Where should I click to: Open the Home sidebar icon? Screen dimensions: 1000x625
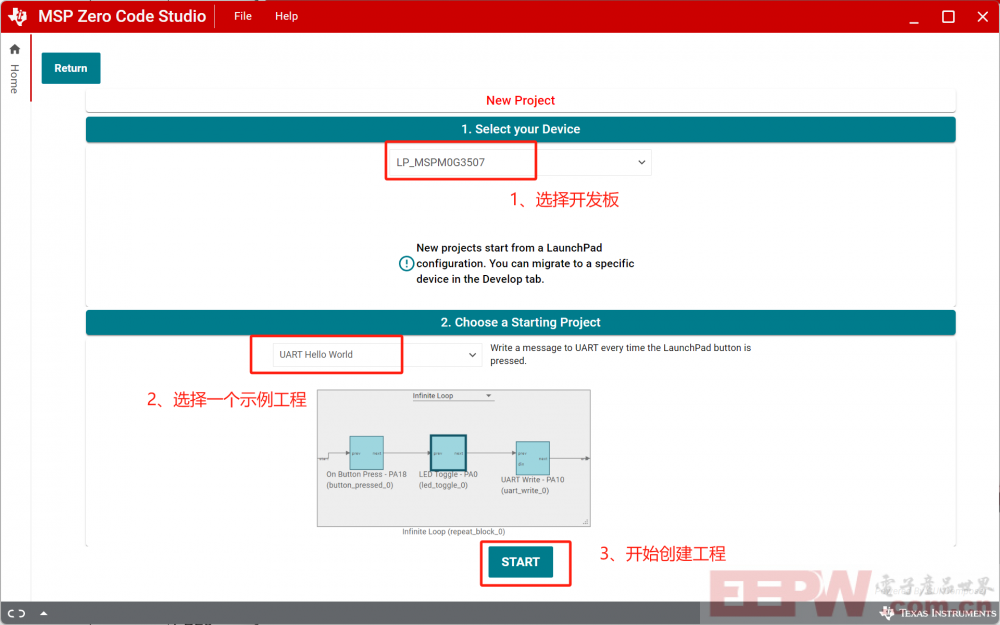[x=15, y=49]
